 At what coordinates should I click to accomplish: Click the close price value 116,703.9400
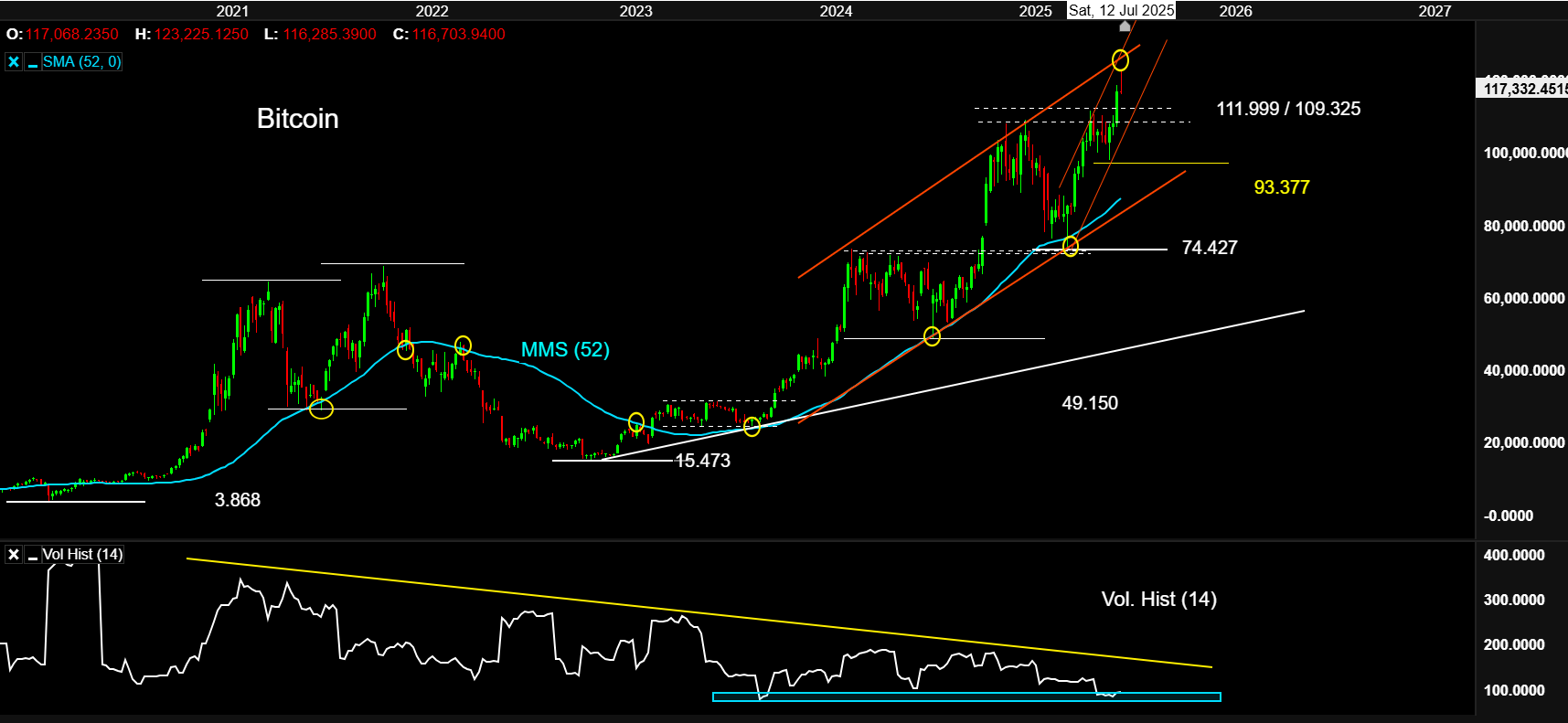click(459, 34)
